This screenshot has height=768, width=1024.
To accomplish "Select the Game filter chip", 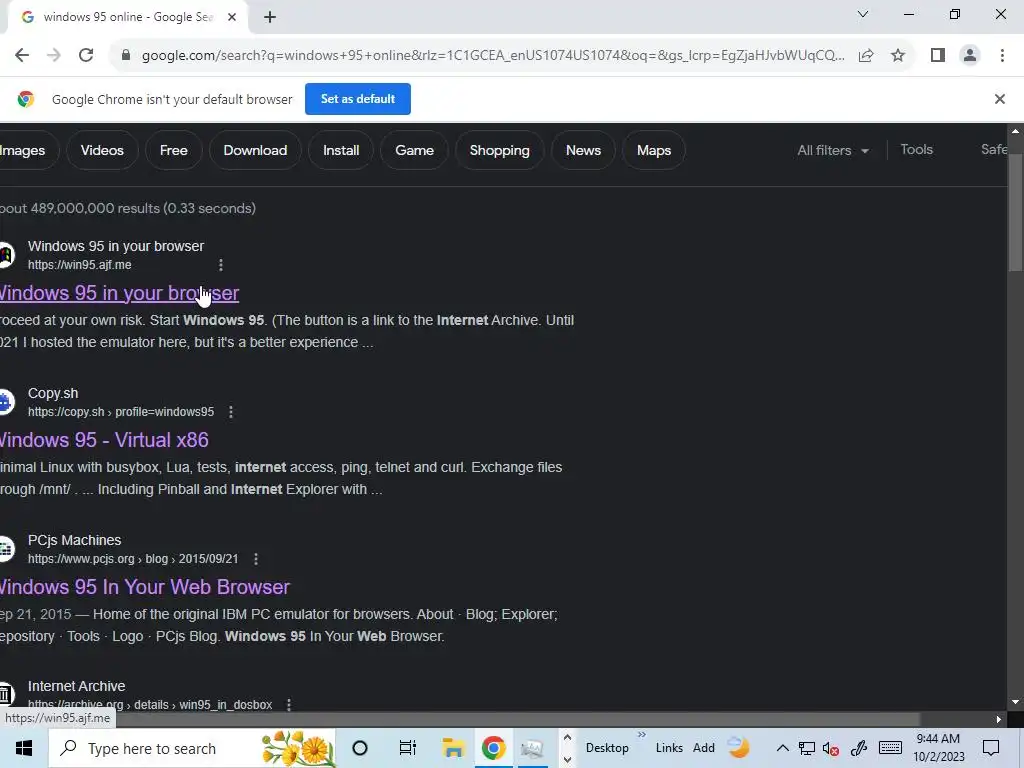I will point(414,150).
